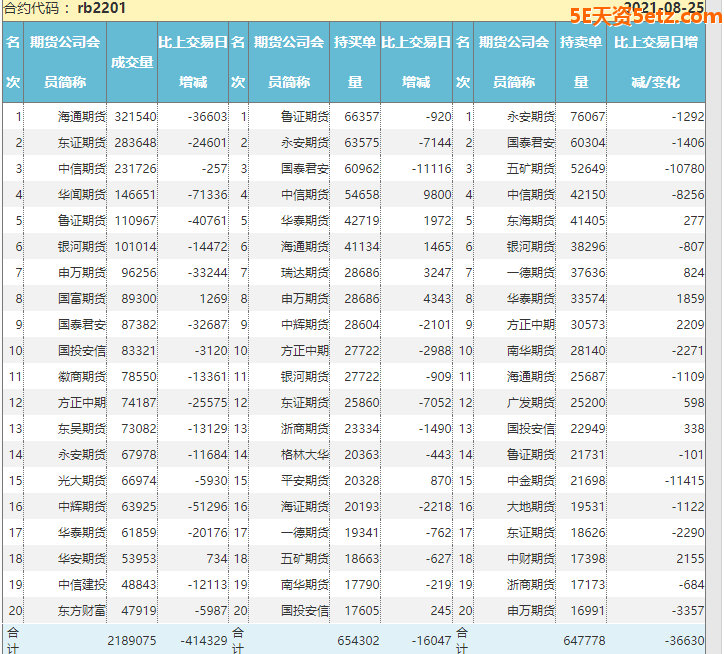724x654 pixels.
Task: Select volume value 283648
Action: (135, 143)
